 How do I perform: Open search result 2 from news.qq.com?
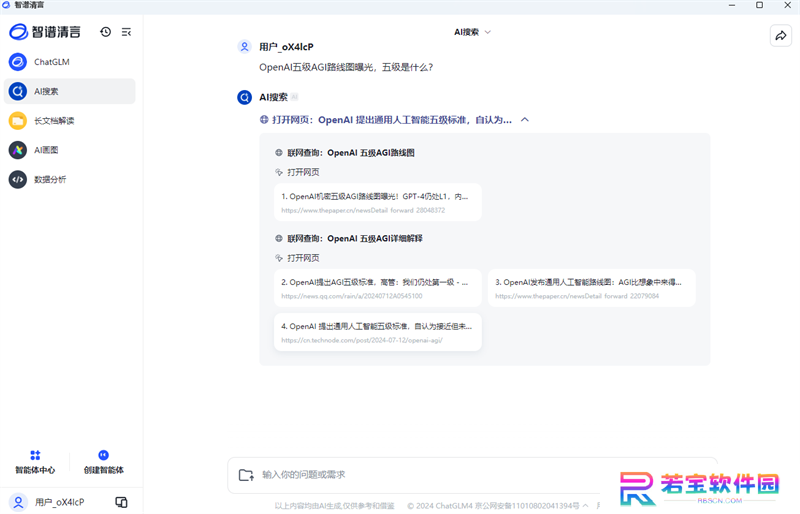[378, 288]
